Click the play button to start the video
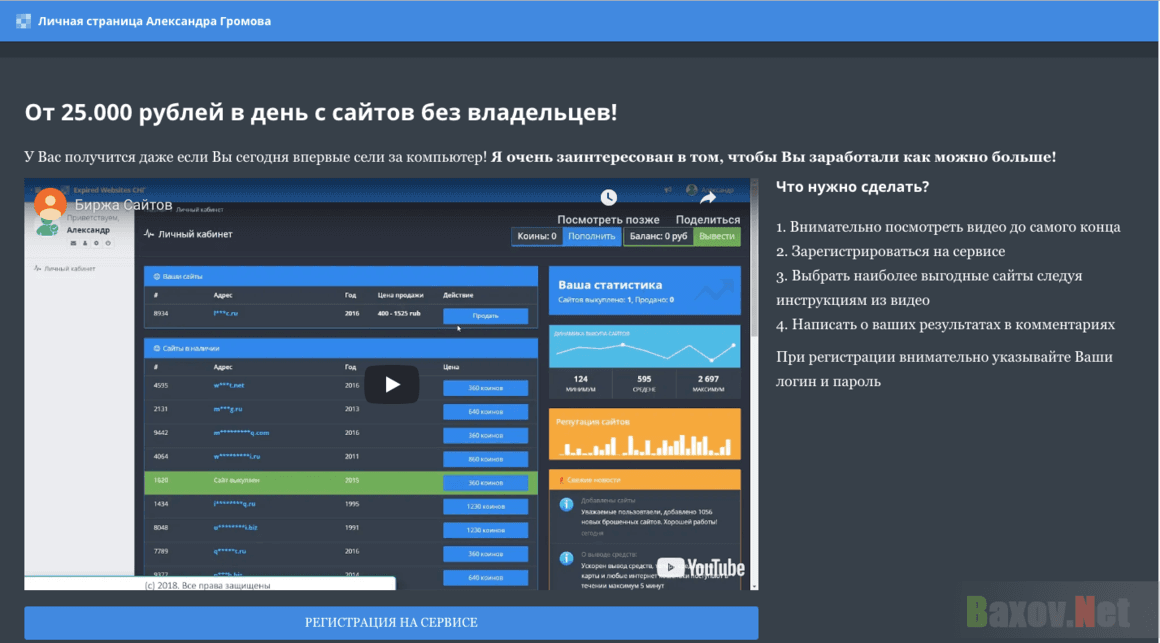Image resolution: width=1160 pixels, height=643 pixels. tap(391, 384)
